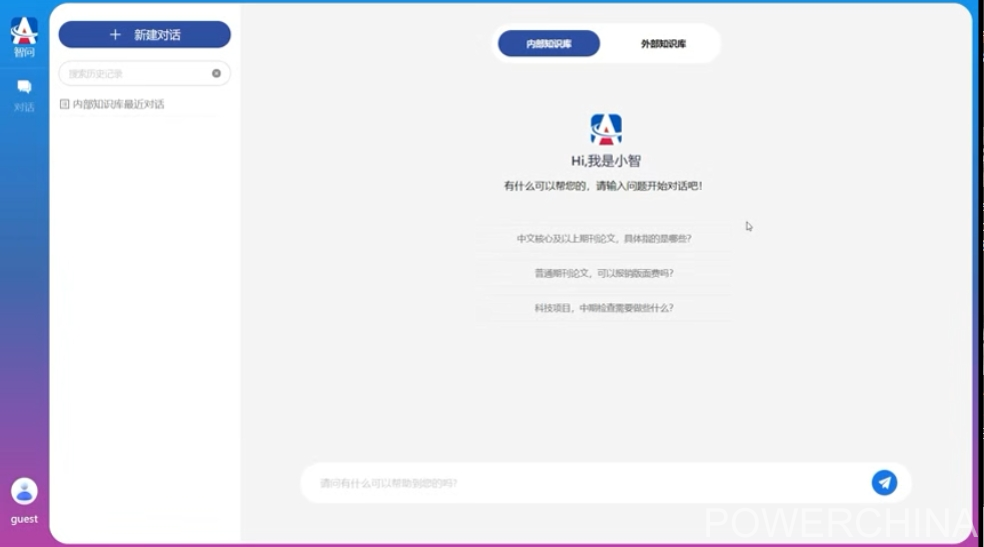The height and width of the screenshot is (547, 984).
Task: Focus the 搜索历史记录 search field
Action: pyautogui.click(x=135, y=73)
